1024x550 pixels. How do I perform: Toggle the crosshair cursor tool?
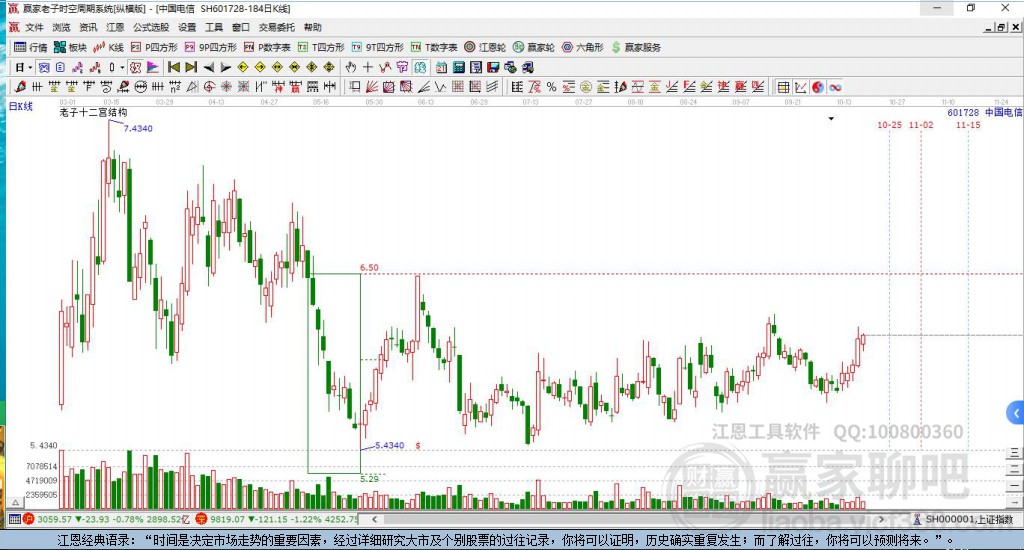click(368, 67)
